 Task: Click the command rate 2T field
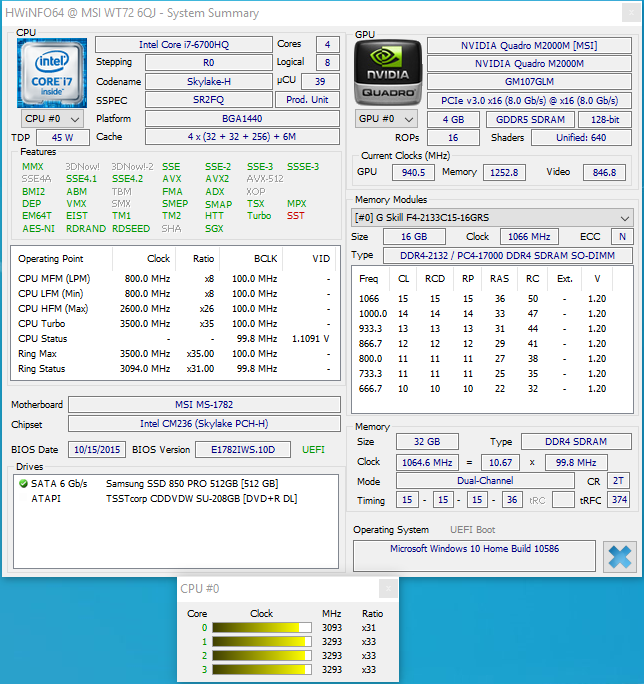tap(618, 481)
